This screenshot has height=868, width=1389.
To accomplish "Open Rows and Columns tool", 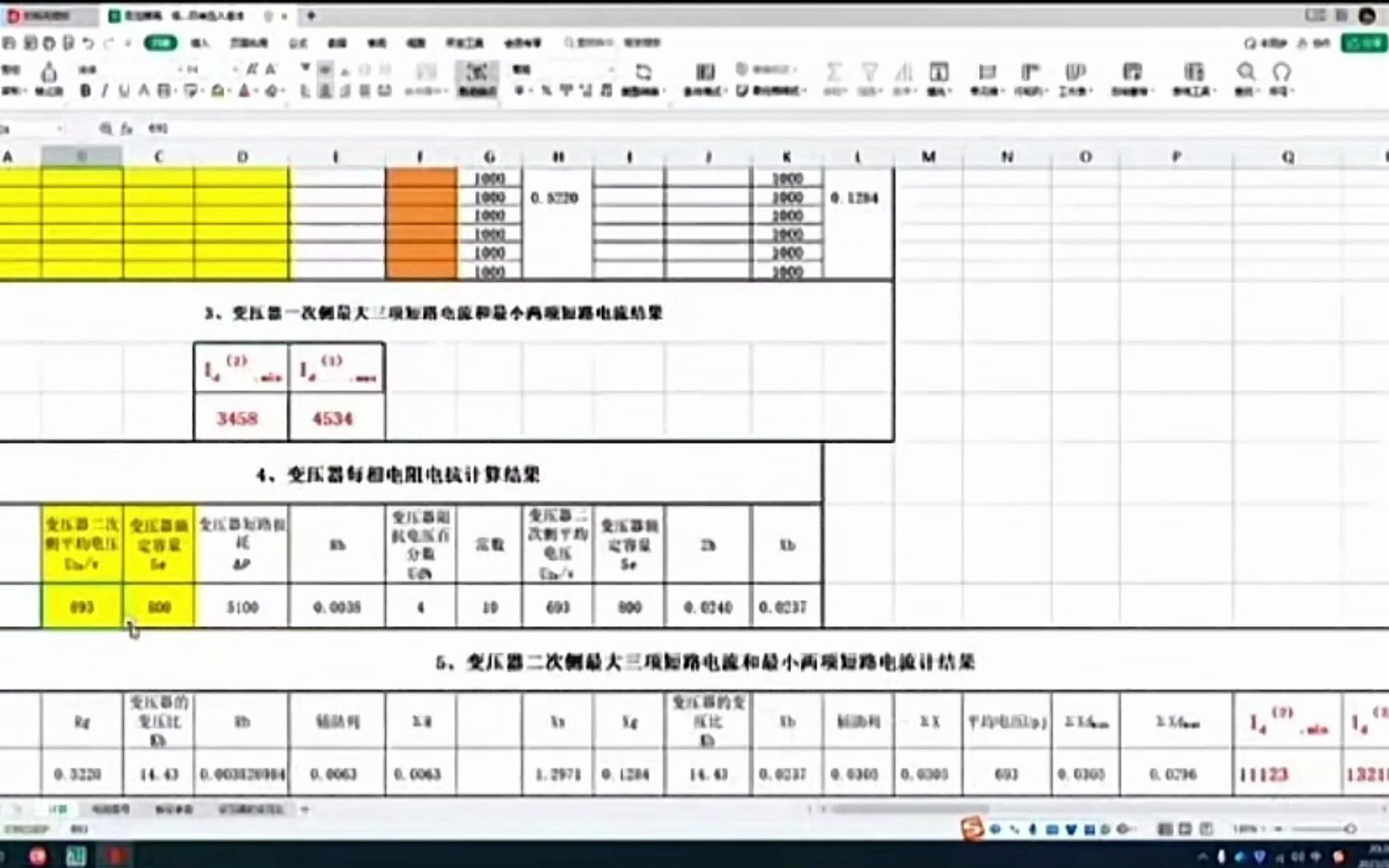I will point(1030,79).
